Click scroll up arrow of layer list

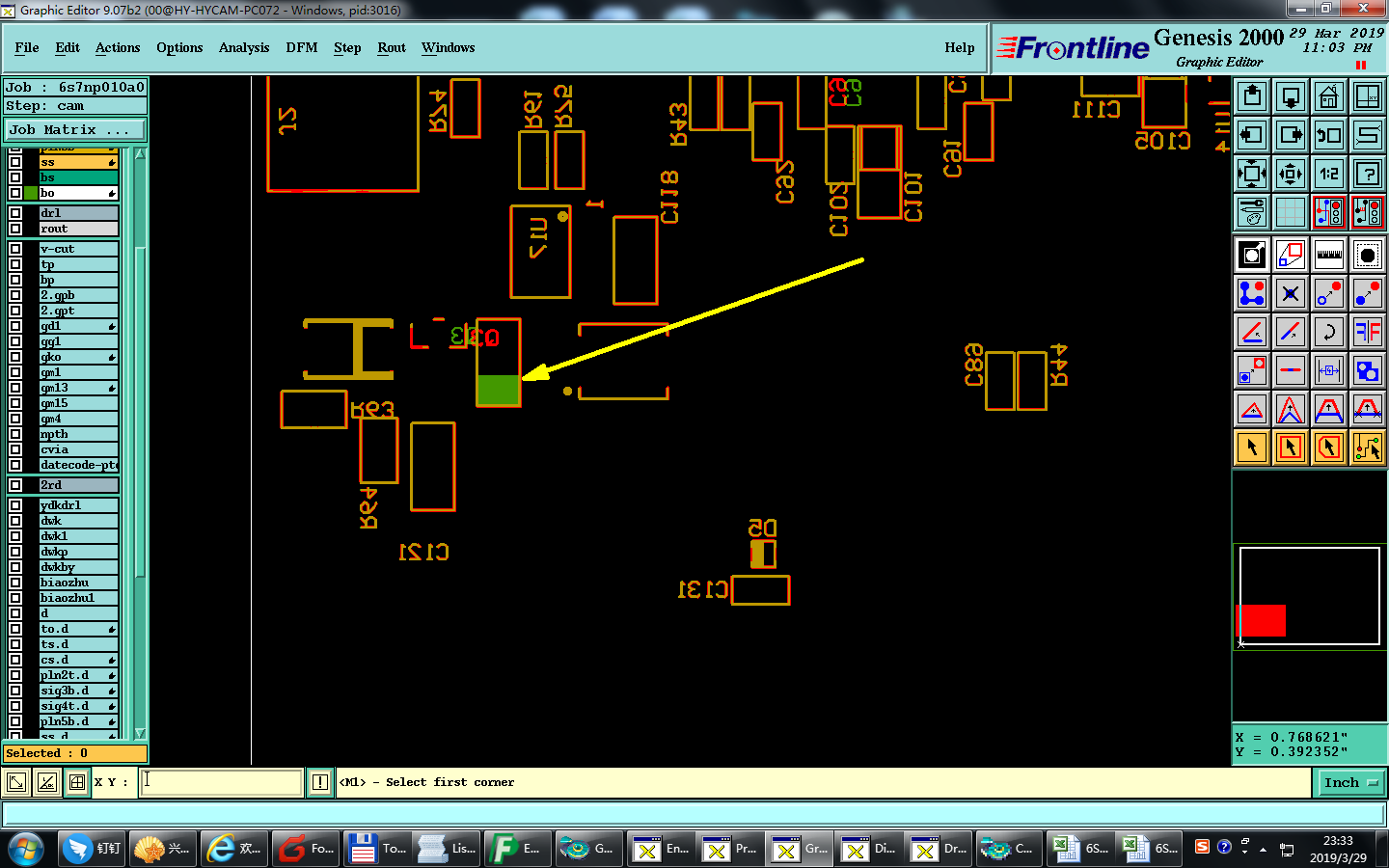tap(140, 154)
